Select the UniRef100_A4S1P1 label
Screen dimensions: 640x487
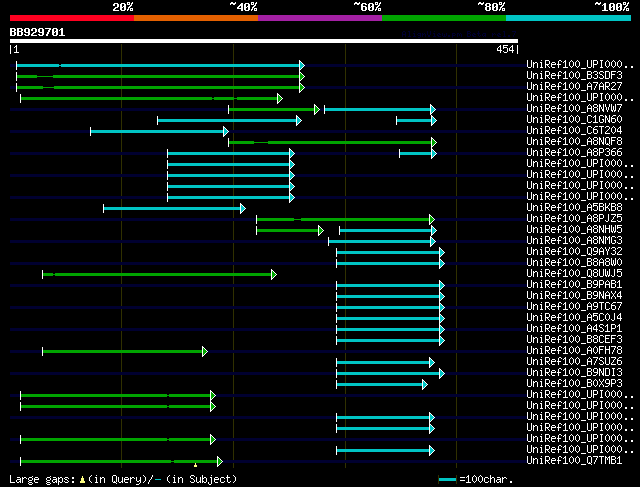click(574, 329)
